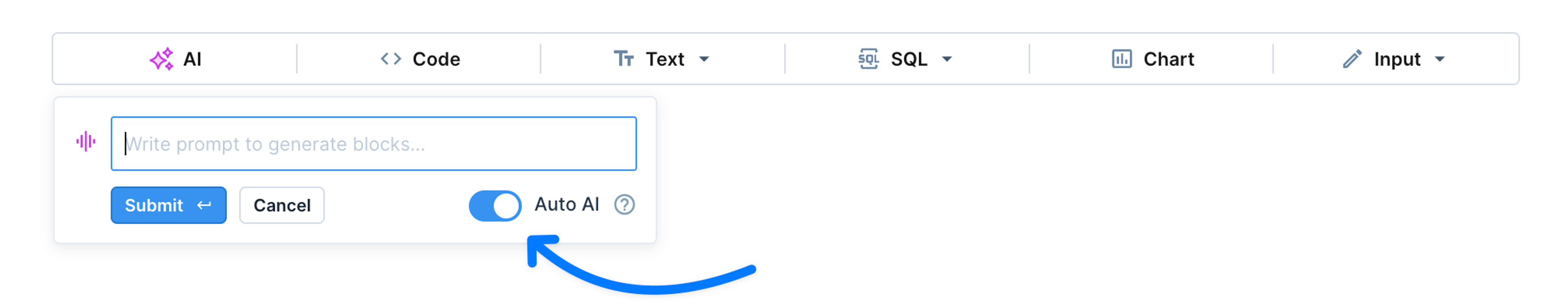
Task: Expand the Input dropdown arrow
Action: click(x=1439, y=60)
